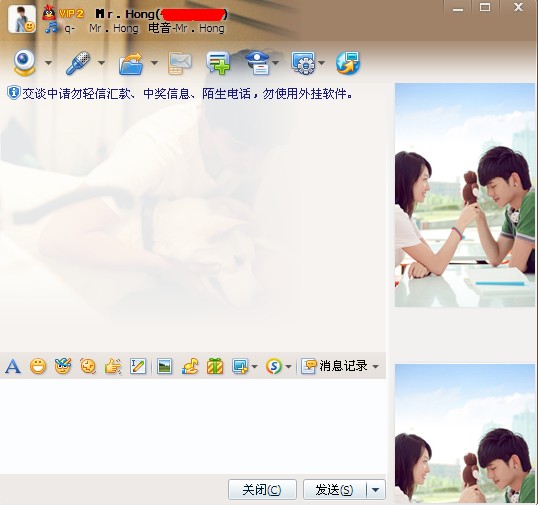Expand screen capture options arrow
Screen dimensions: 538x505
tap(254, 367)
